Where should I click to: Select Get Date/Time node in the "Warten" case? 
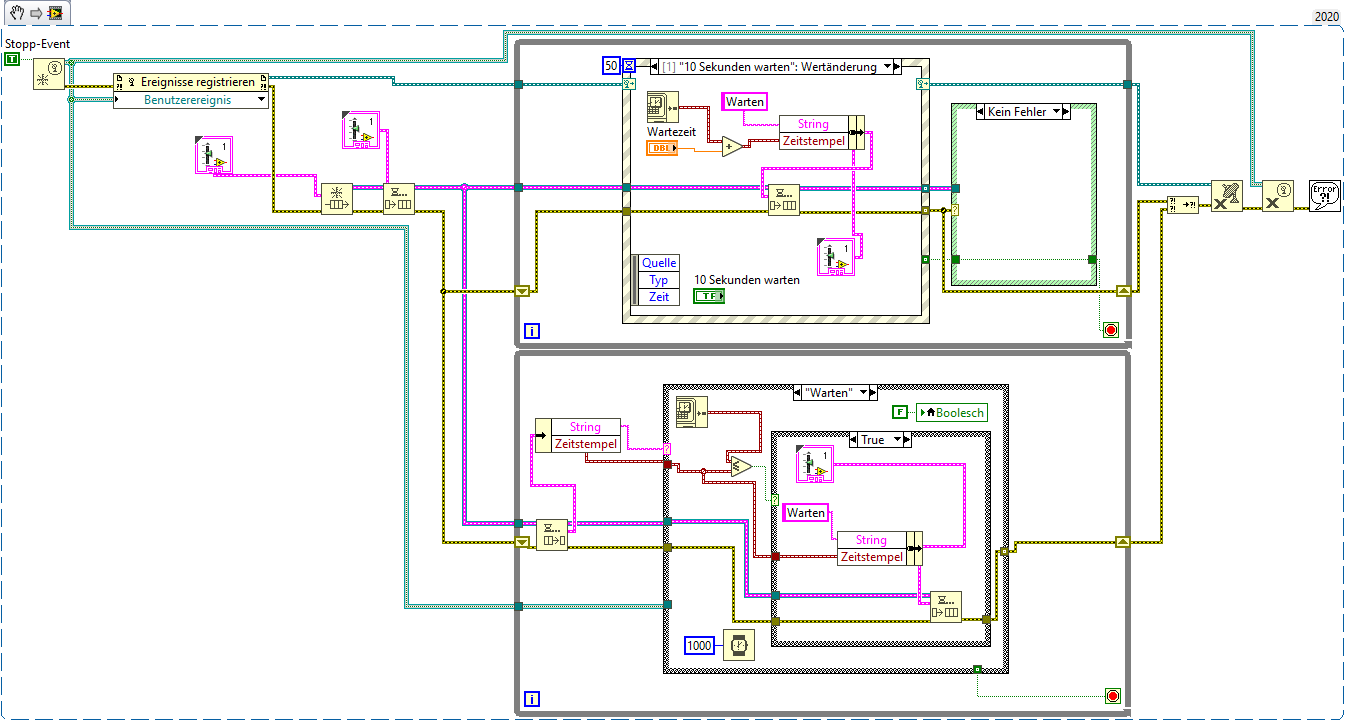click(692, 411)
